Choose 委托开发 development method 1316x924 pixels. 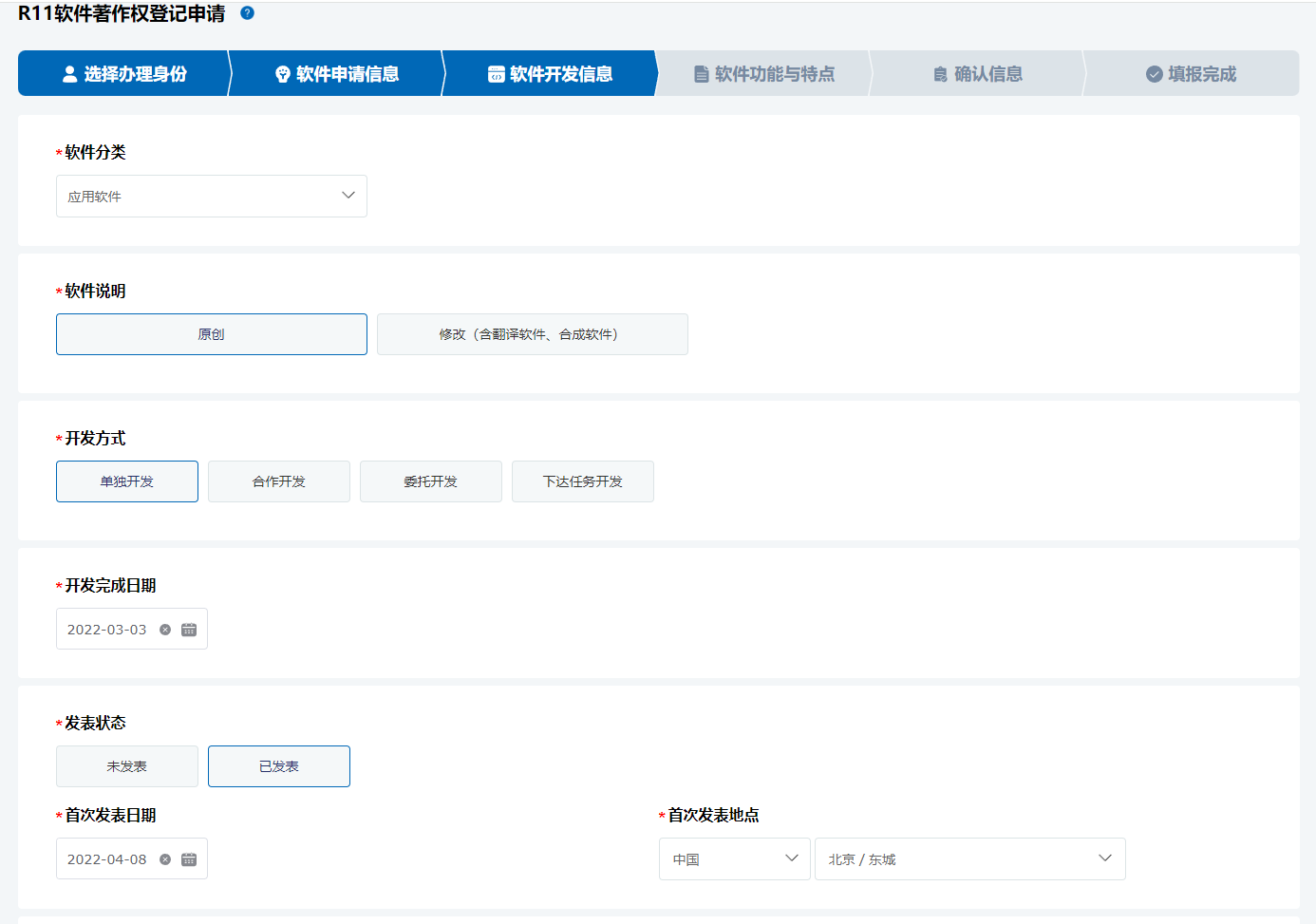point(431,481)
